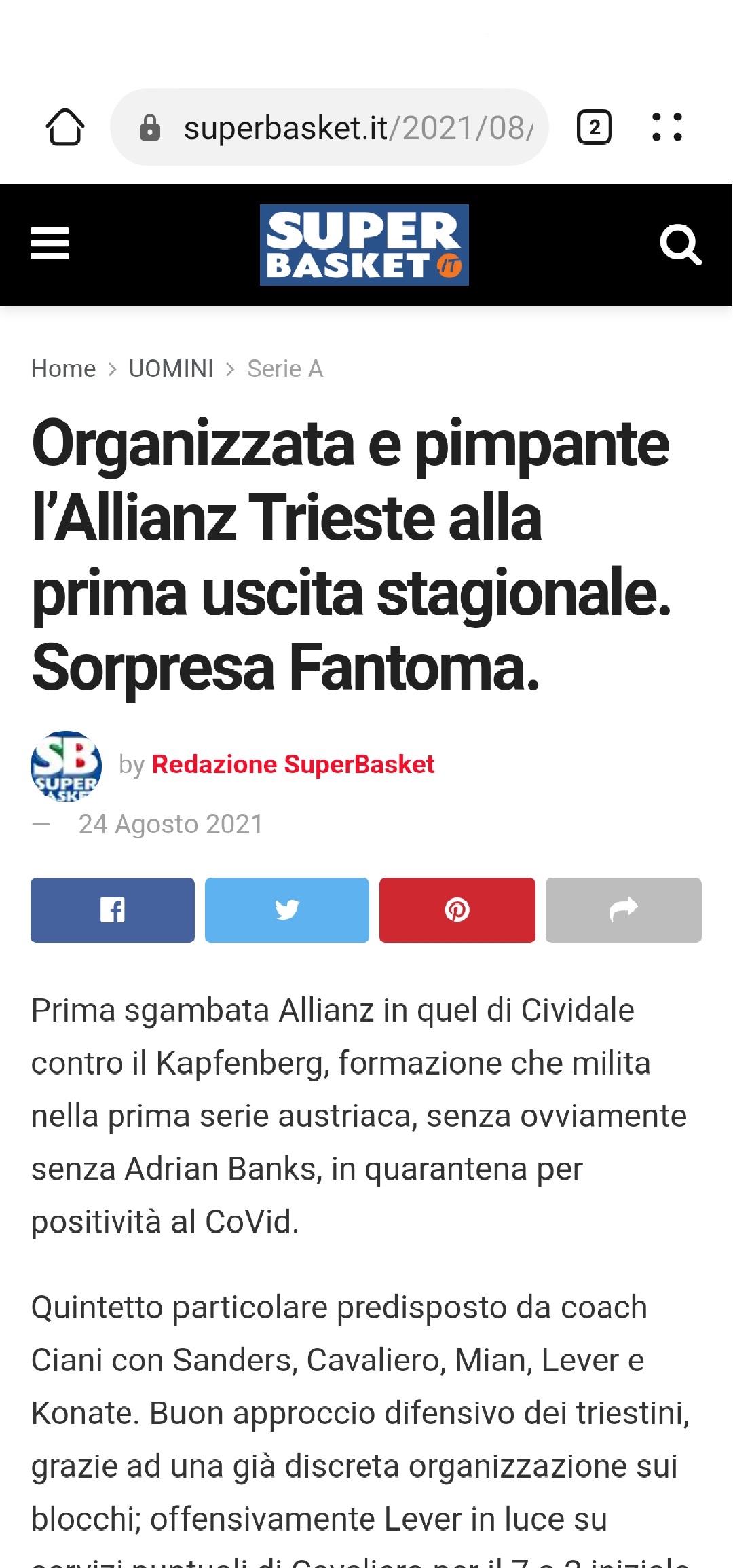This screenshot has width=733, height=1568.
Task: Open more share options arrow button
Action: tap(624, 910)
